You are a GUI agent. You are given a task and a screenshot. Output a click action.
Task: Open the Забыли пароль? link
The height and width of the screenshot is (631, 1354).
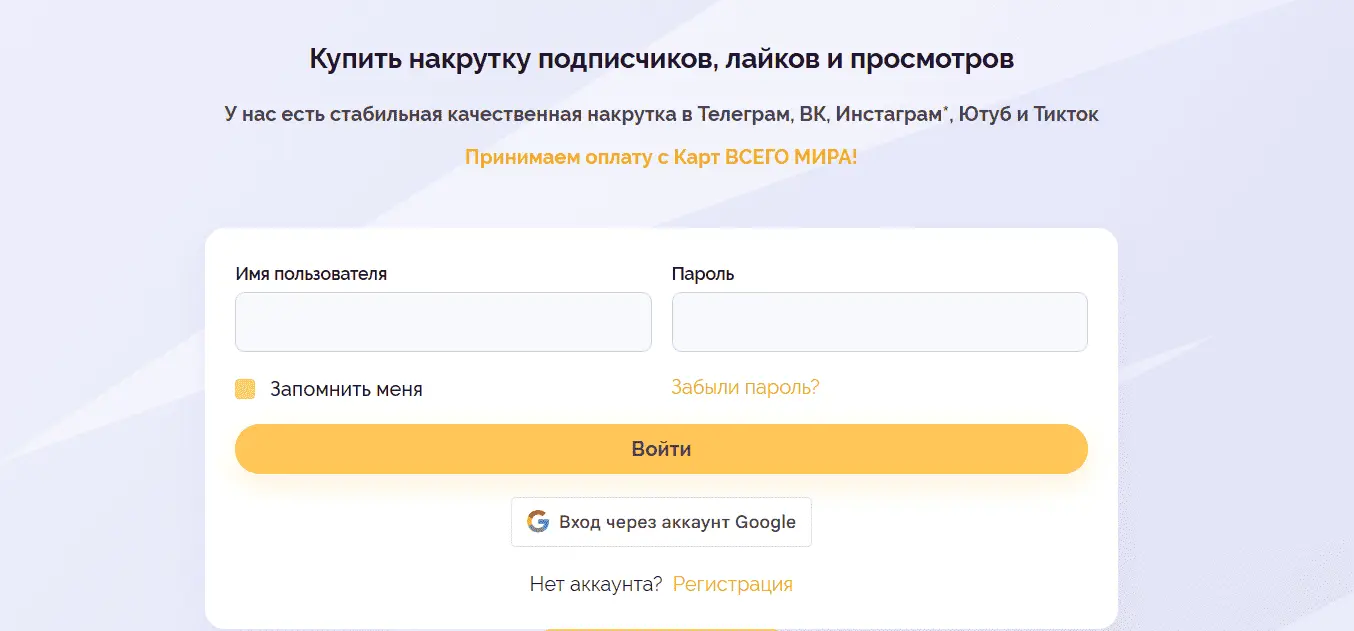pyautogui.click(x=745, y=387)
